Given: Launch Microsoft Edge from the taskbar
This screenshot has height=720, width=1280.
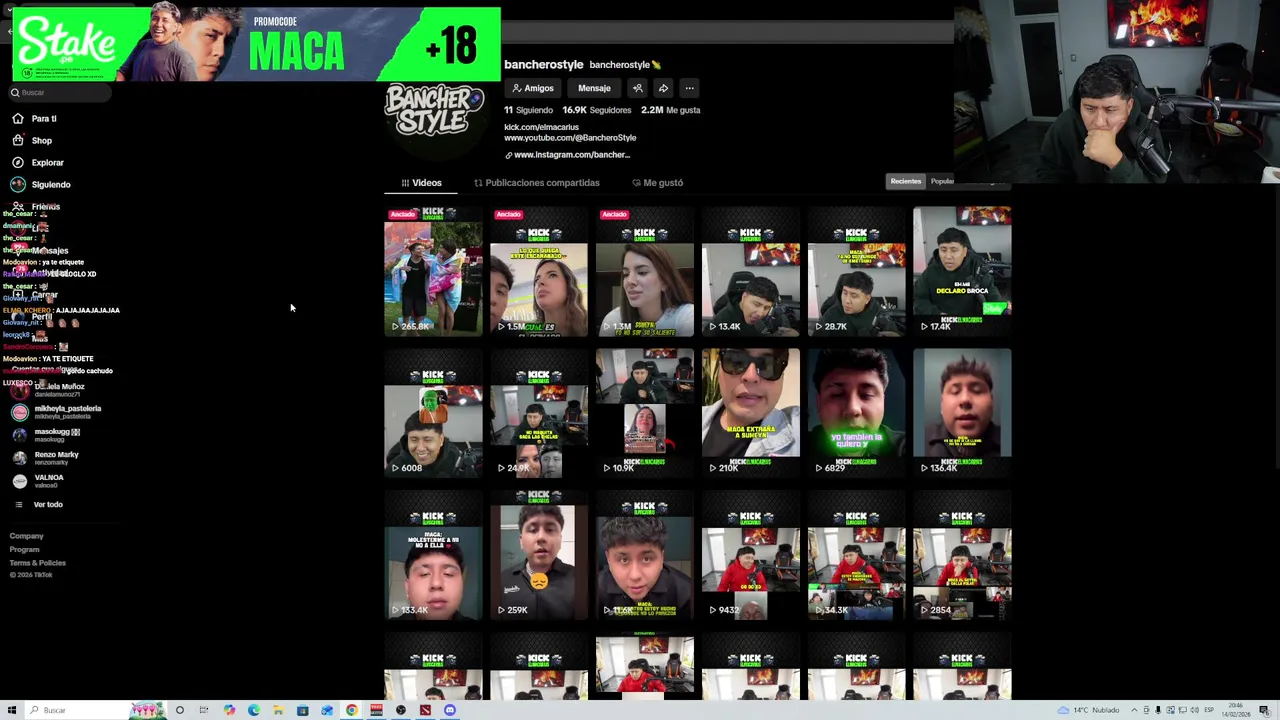Looking at the screenshot, I should point(254,710).
